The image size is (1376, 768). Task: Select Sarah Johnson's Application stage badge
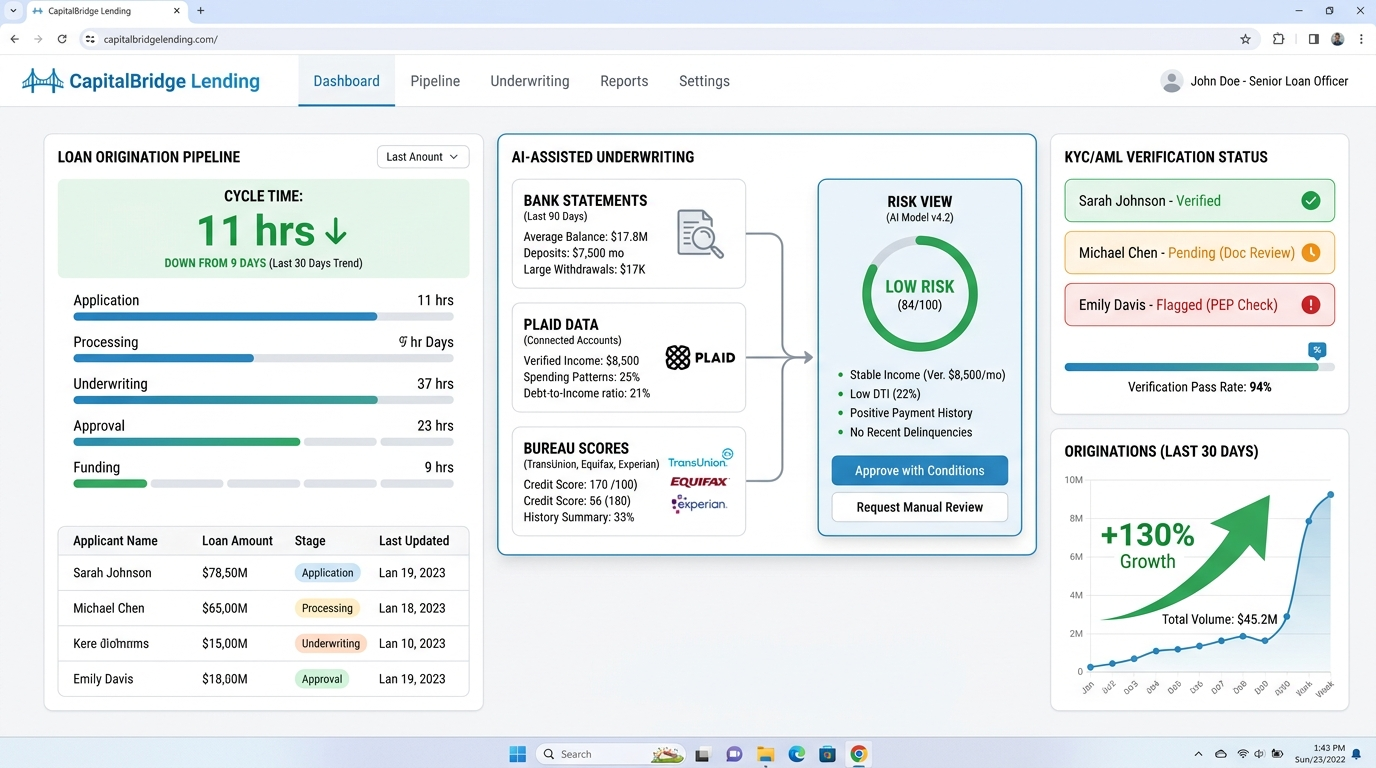[327, 573]
